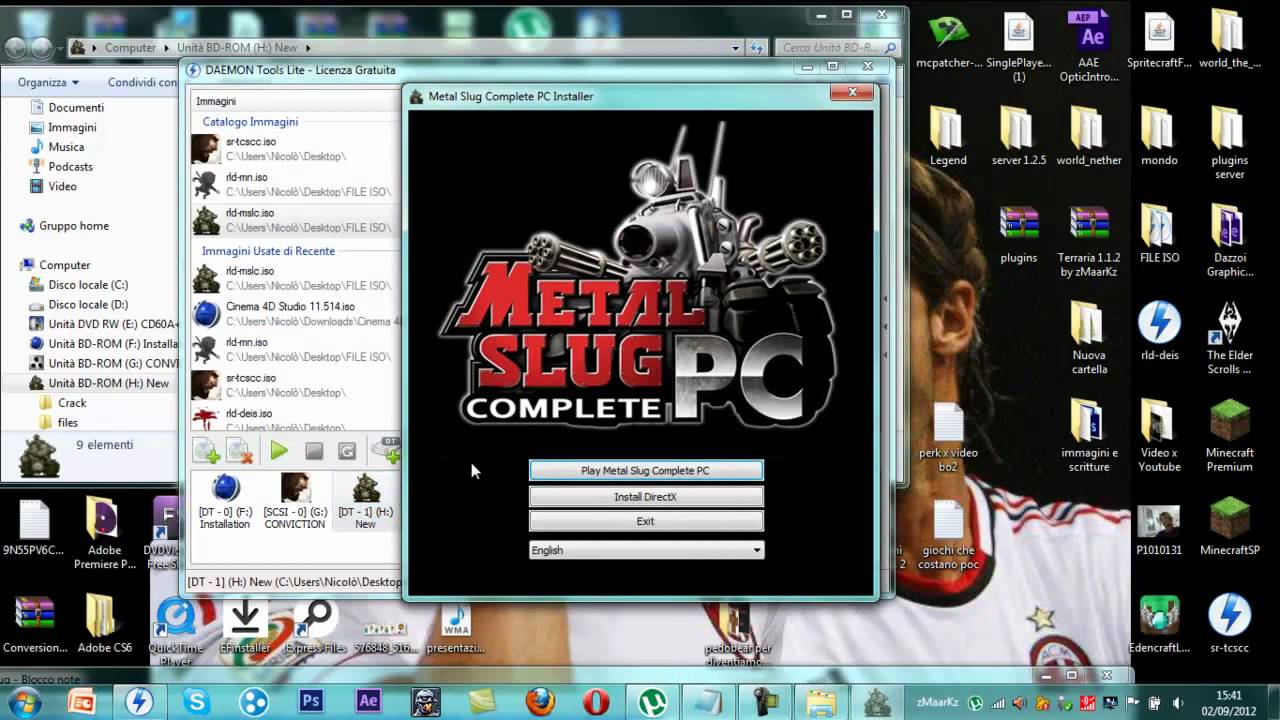Open Video library in Explorer sidebar
Viewport: 1280px width, 720px height.
click(62, 186)
